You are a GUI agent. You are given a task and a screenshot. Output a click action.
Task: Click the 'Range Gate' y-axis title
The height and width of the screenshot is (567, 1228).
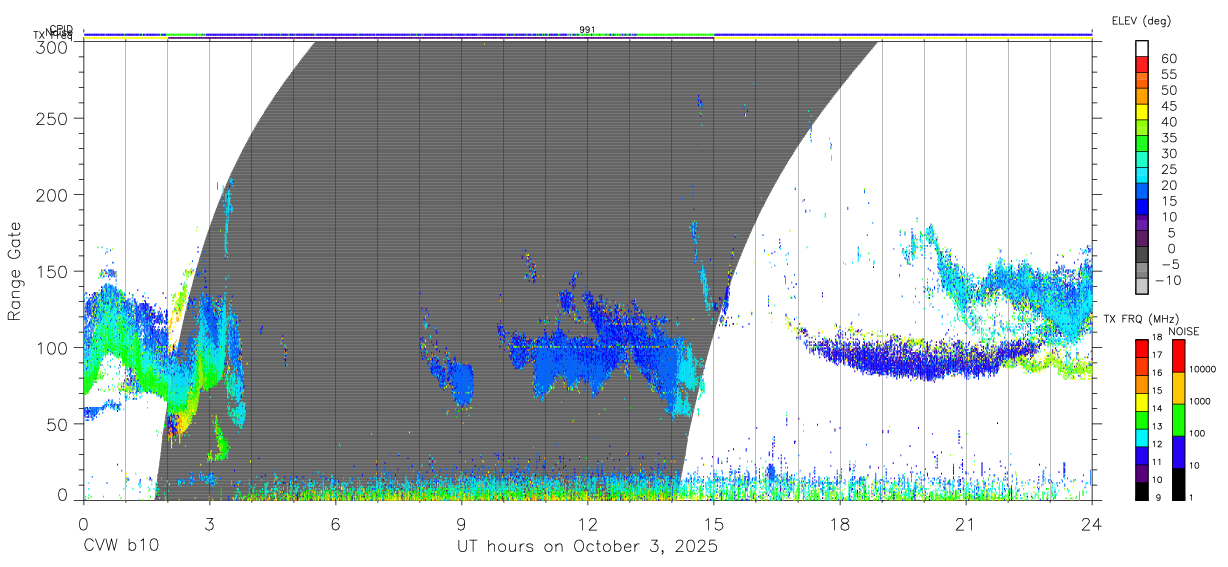(15, 272)
